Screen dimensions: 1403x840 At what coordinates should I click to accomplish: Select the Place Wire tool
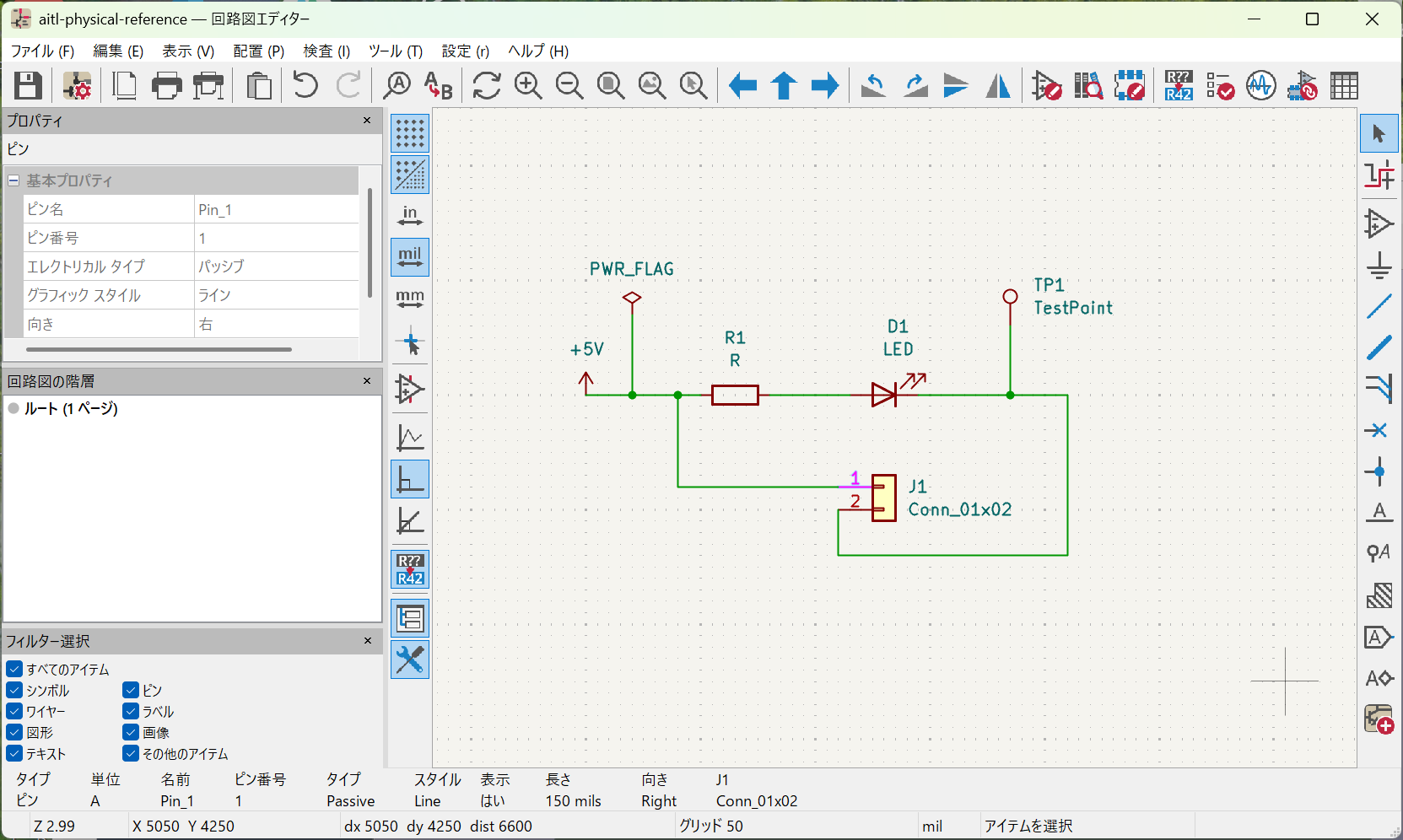[x=1380, y=306]
